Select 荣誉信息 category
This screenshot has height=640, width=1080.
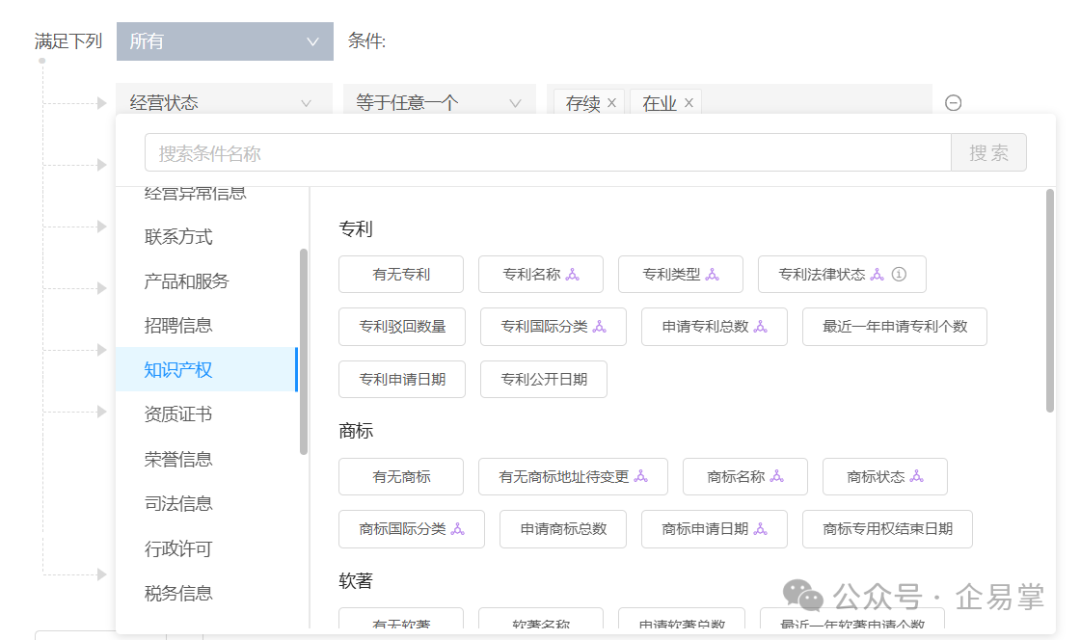point(207,460)
